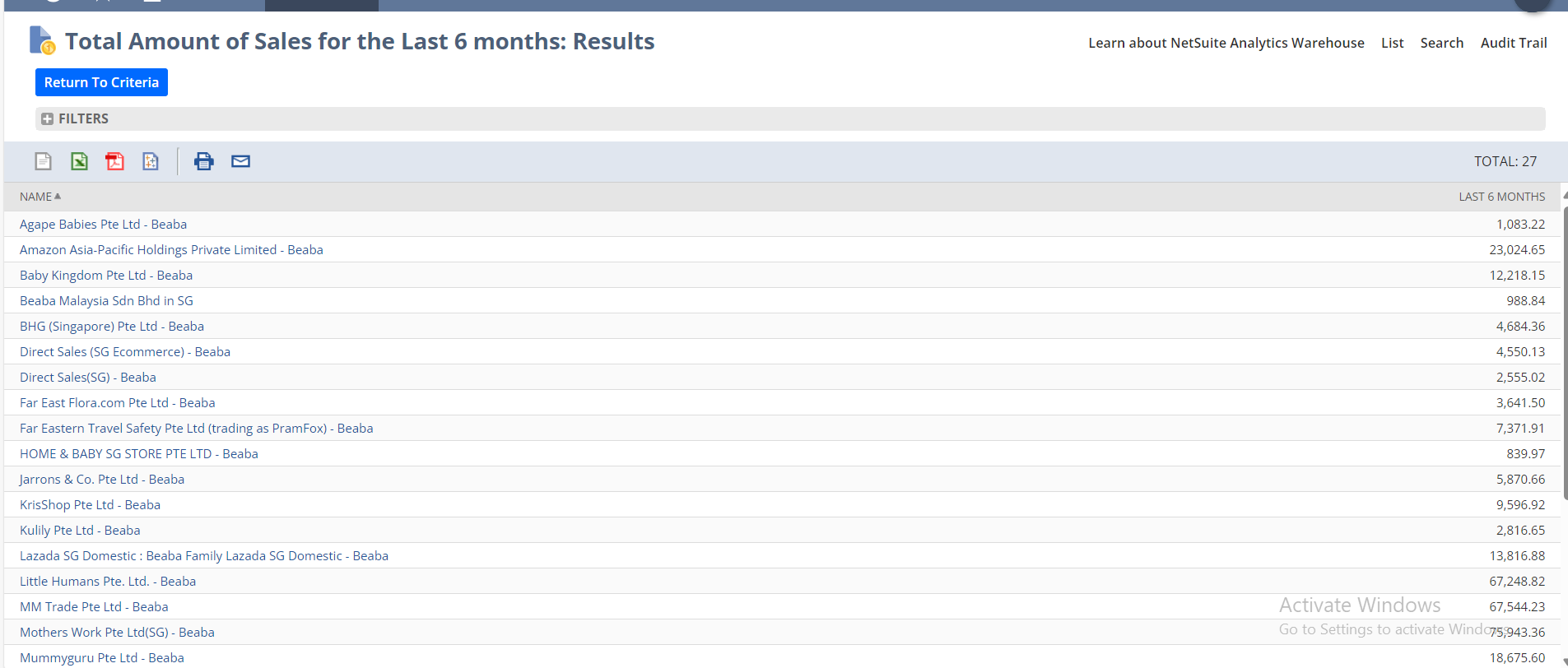Open the List menu link
The width and height of the screenshot is (1568, 668).
1392,43
